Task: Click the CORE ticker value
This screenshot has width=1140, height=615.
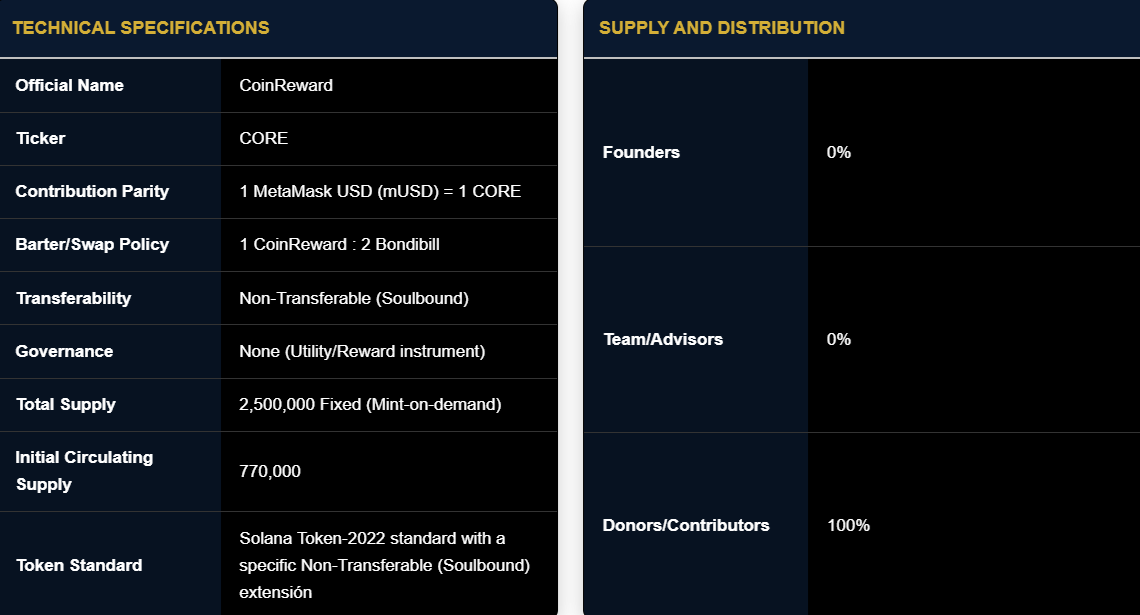Action: pyautogui.click(x=264, y=139)
